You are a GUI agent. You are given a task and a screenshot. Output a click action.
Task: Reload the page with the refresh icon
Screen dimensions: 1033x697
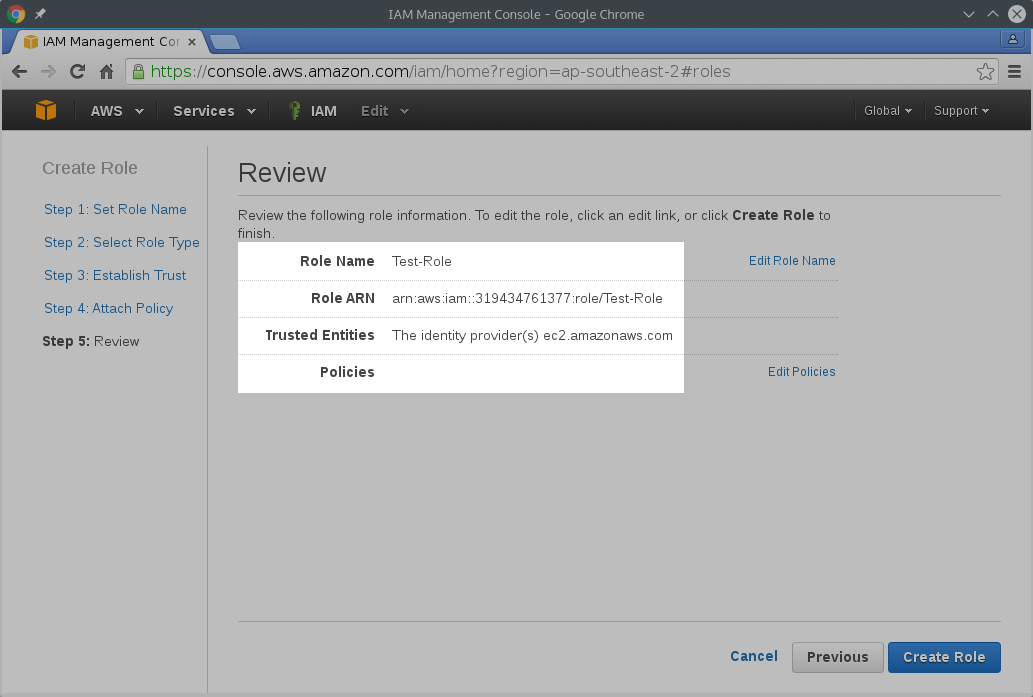pyautogui.click(x=77, y=71)
